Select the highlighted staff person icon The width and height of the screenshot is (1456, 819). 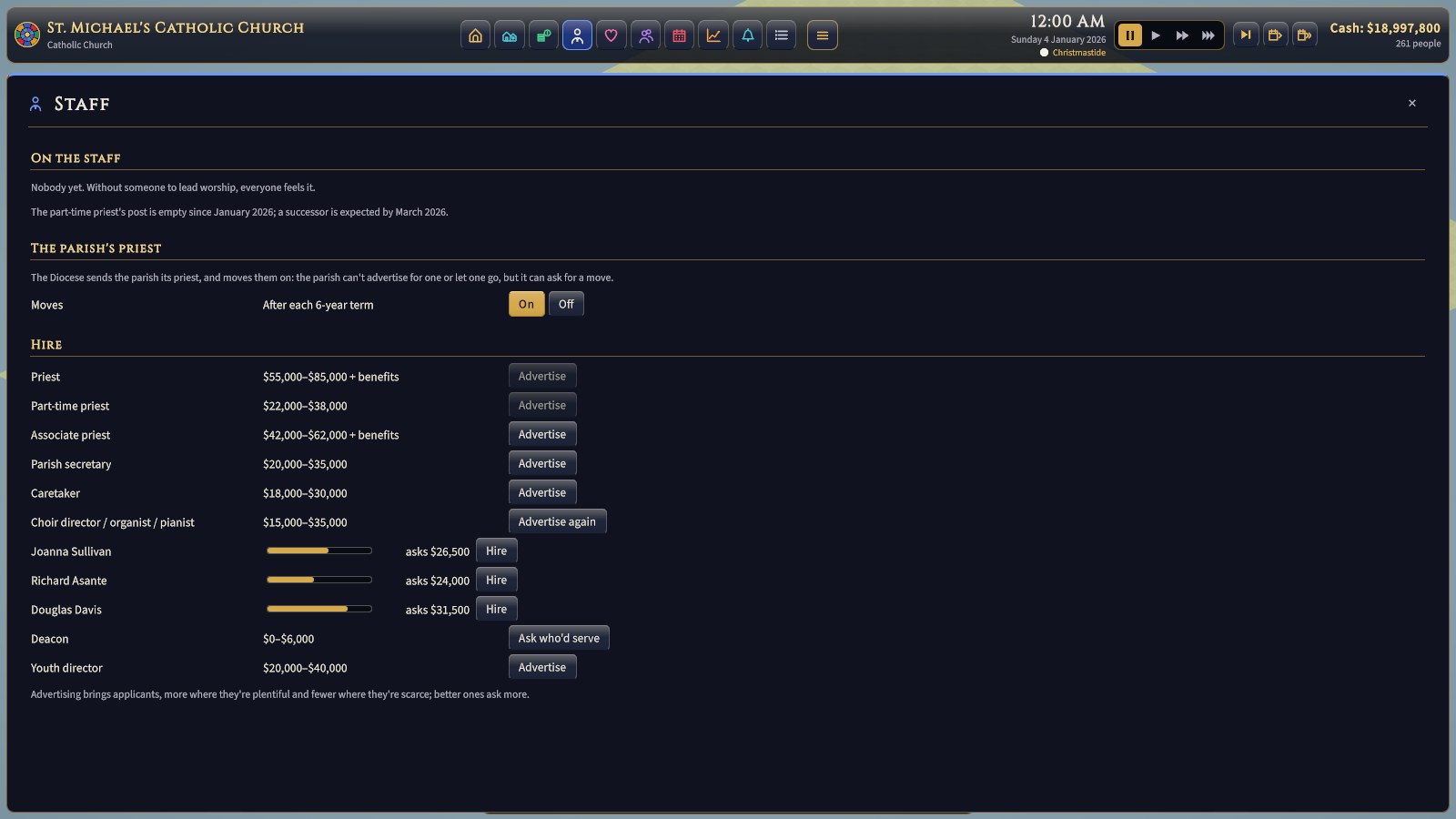click(577, 35)
